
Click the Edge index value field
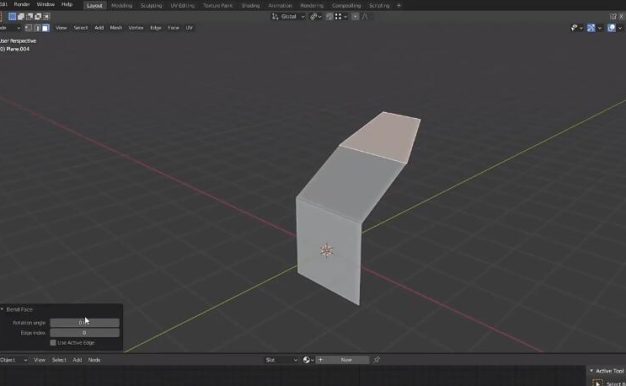click(85, 333)
